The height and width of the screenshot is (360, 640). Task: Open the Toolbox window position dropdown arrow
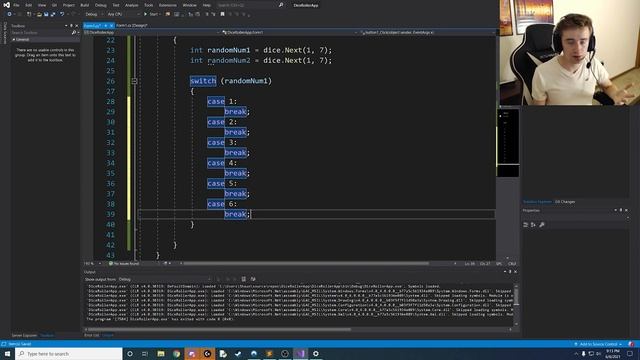66,26
